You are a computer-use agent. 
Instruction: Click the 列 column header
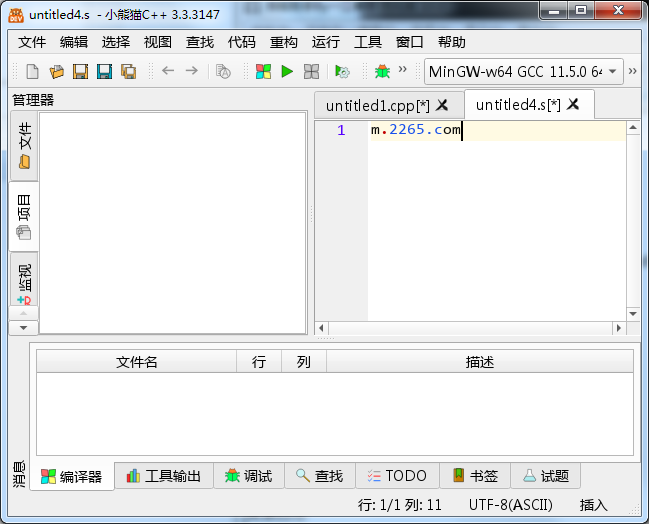tap(304, 362)
